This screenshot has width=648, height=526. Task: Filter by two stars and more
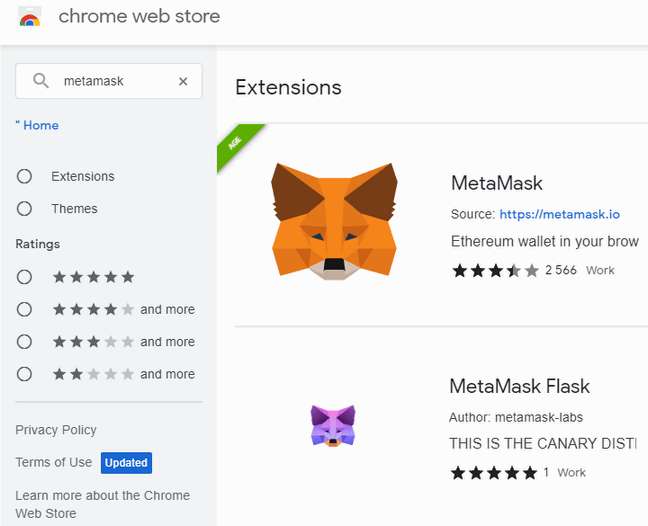click(x=25, y=374)
